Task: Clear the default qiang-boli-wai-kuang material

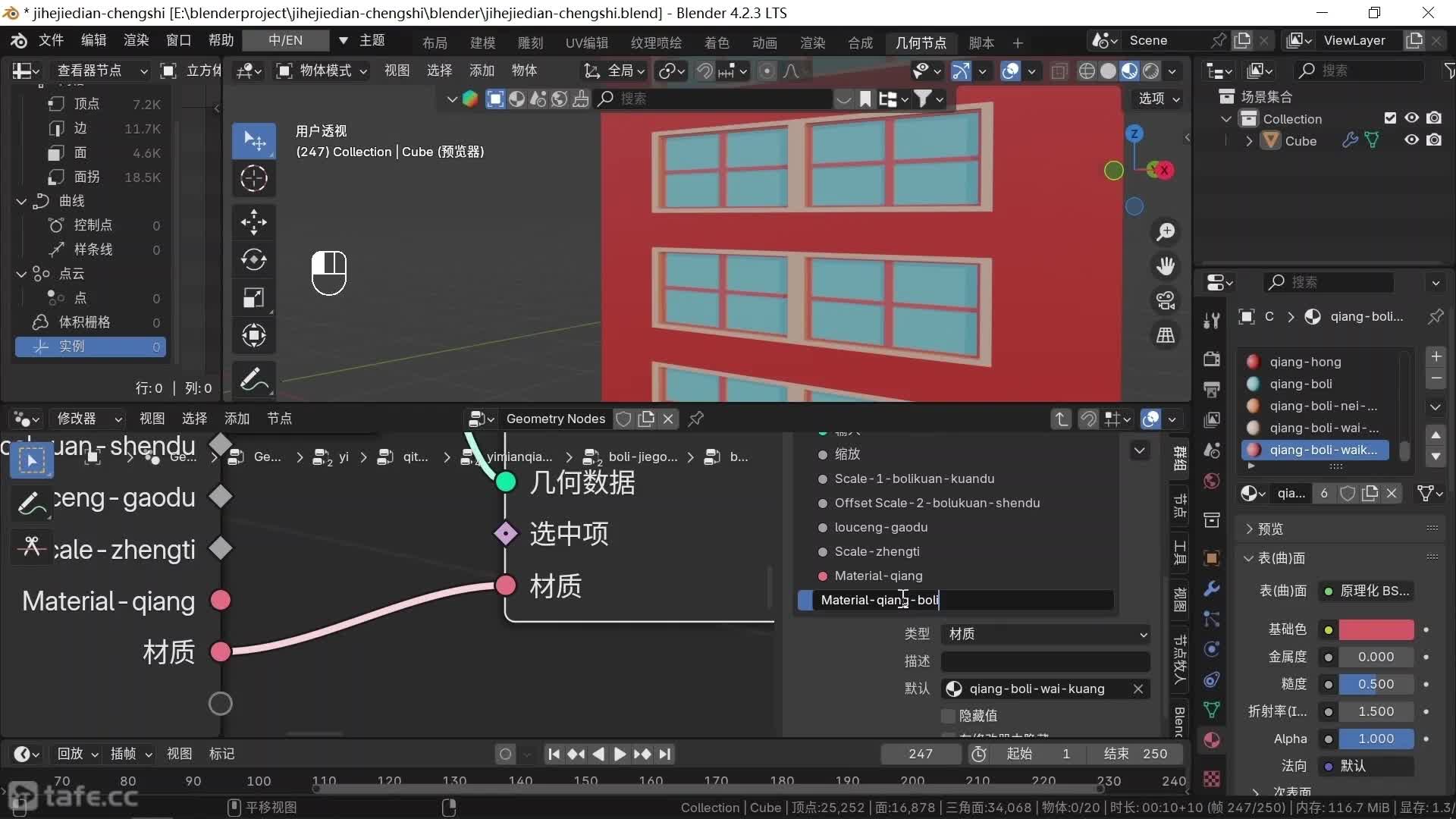Action: (1137, 689)
